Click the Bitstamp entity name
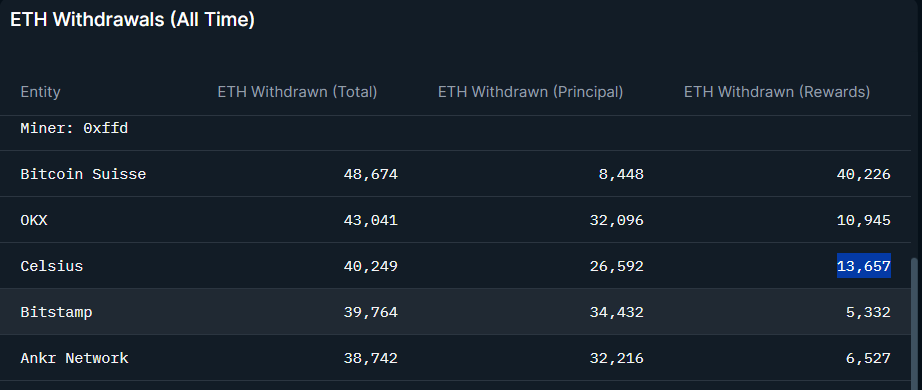 56,312
